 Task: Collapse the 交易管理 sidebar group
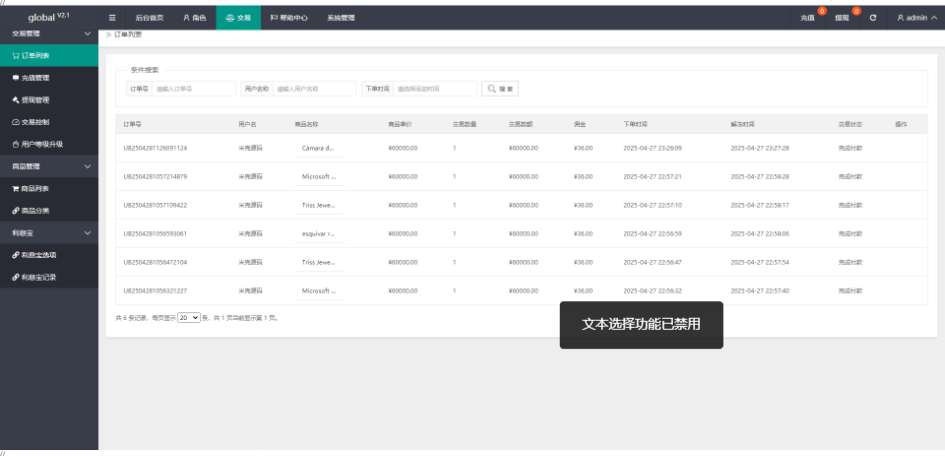pos(48,34)
